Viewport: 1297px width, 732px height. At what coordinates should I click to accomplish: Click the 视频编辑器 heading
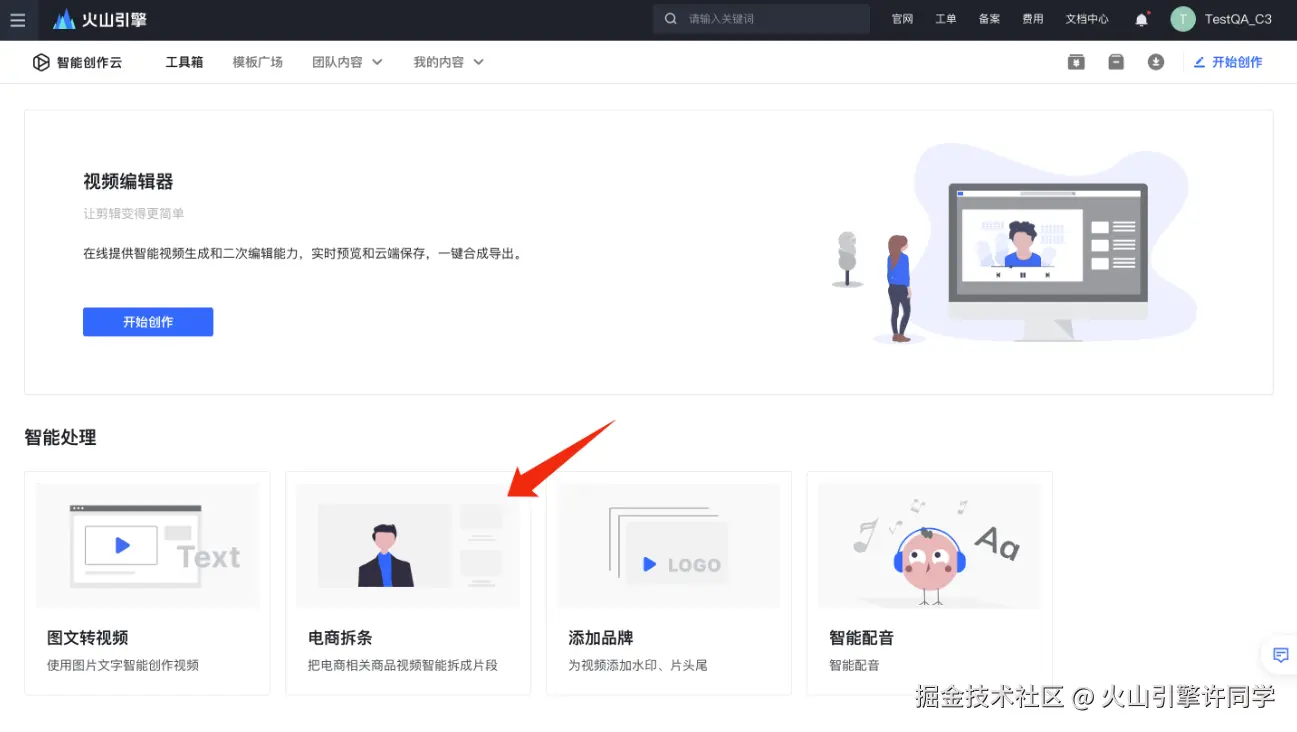click(x=128, y=182)
